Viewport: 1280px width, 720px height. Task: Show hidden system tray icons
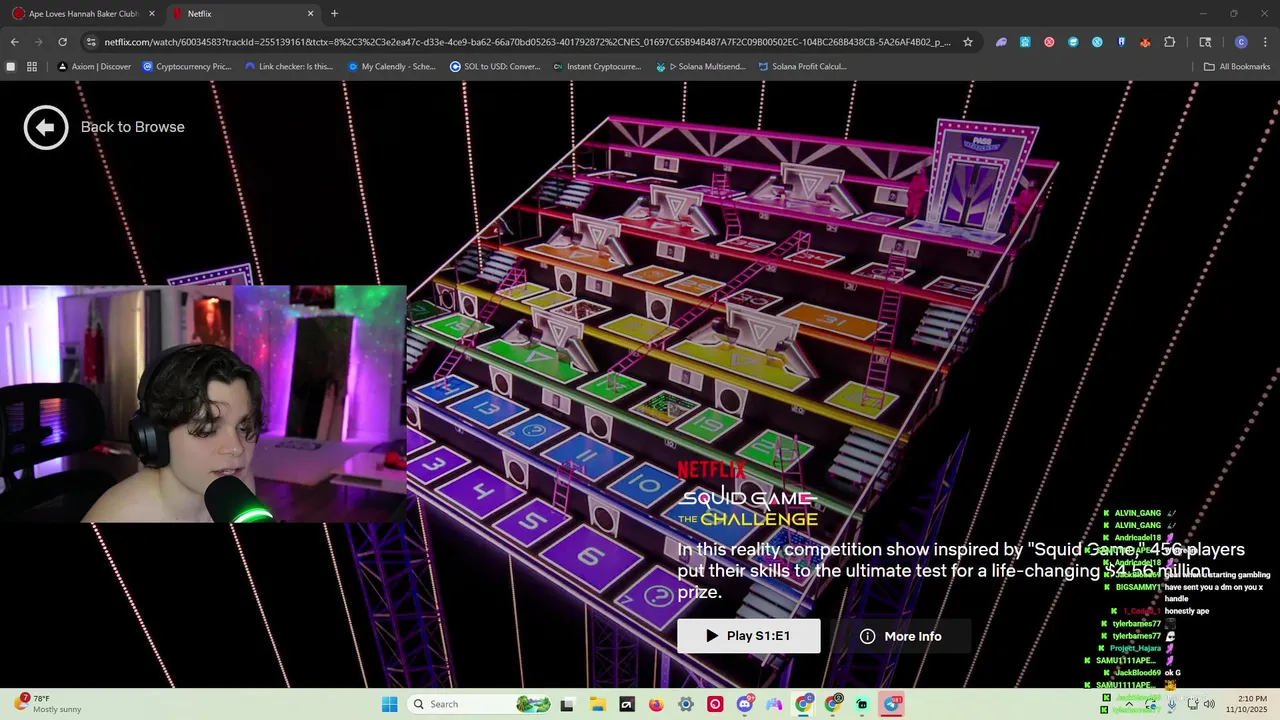pyautogui.click(x=1128, y=704)
